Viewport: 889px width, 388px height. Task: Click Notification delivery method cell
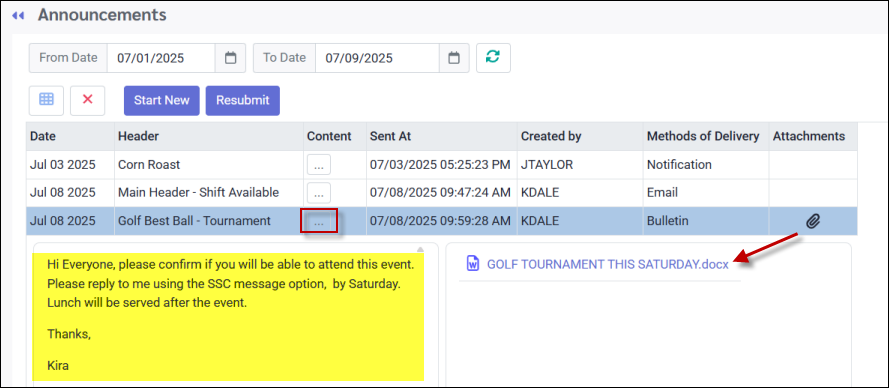pos(706,165)
